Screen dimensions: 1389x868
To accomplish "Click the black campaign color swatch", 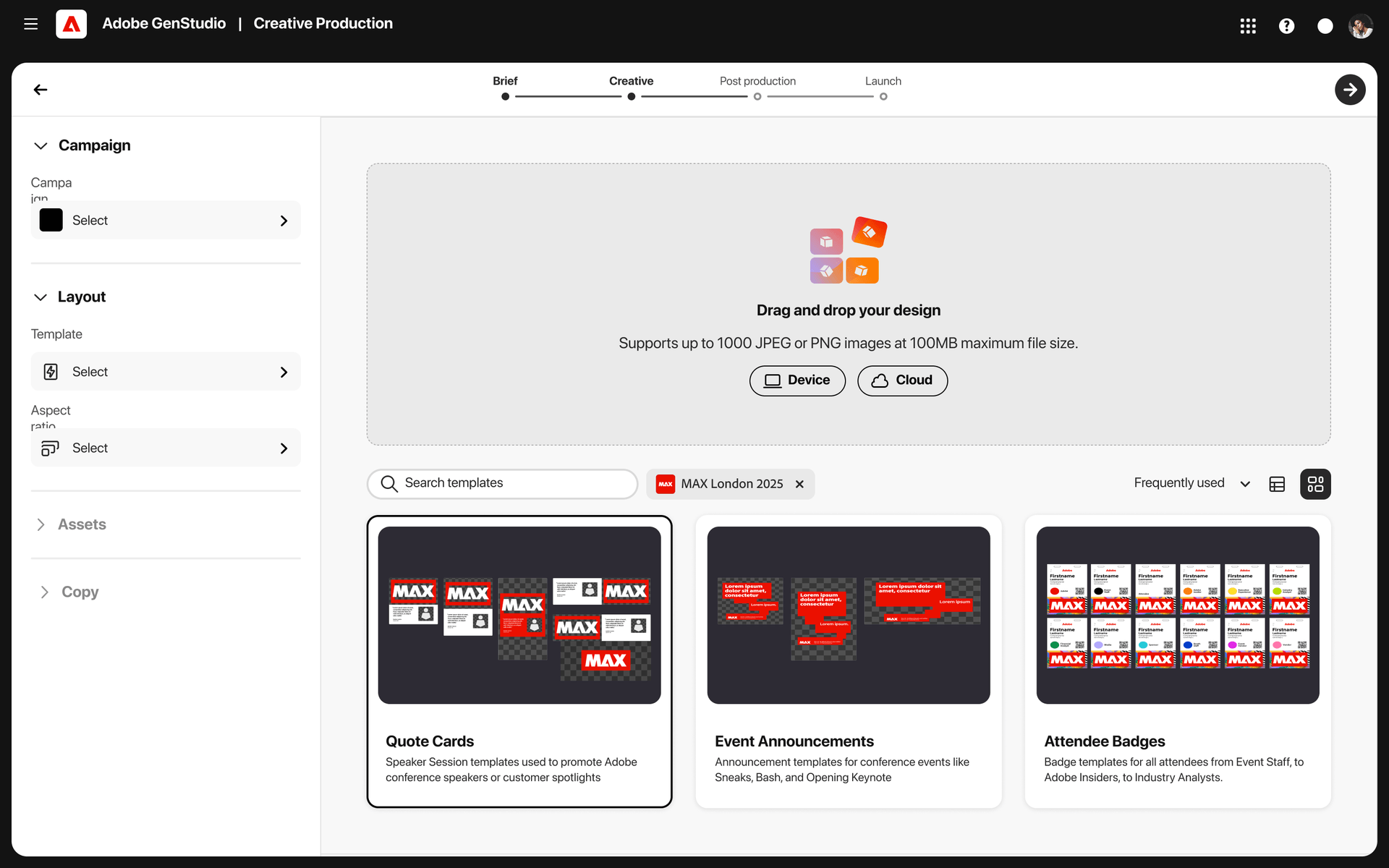I will pos(51,220).
